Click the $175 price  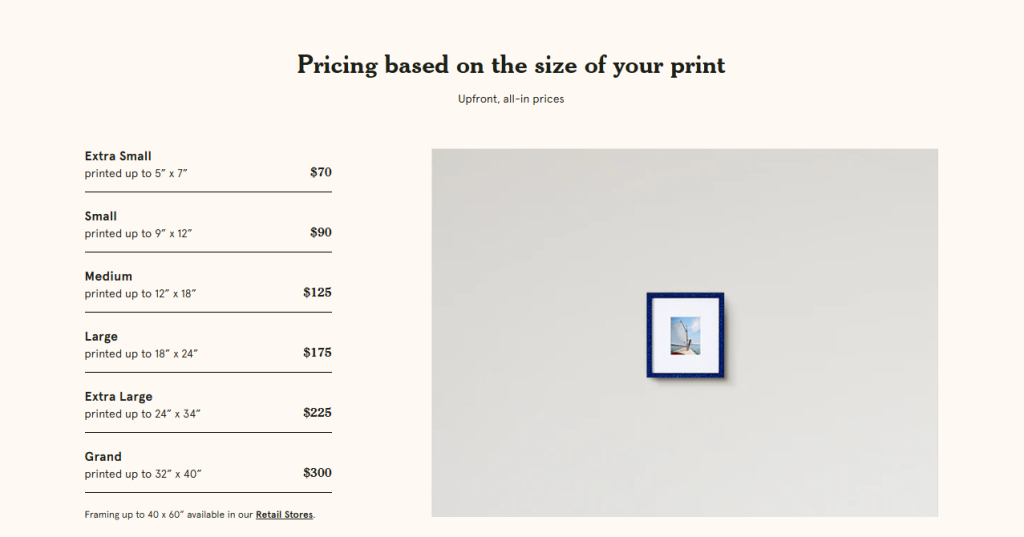(x=317, y=352)
